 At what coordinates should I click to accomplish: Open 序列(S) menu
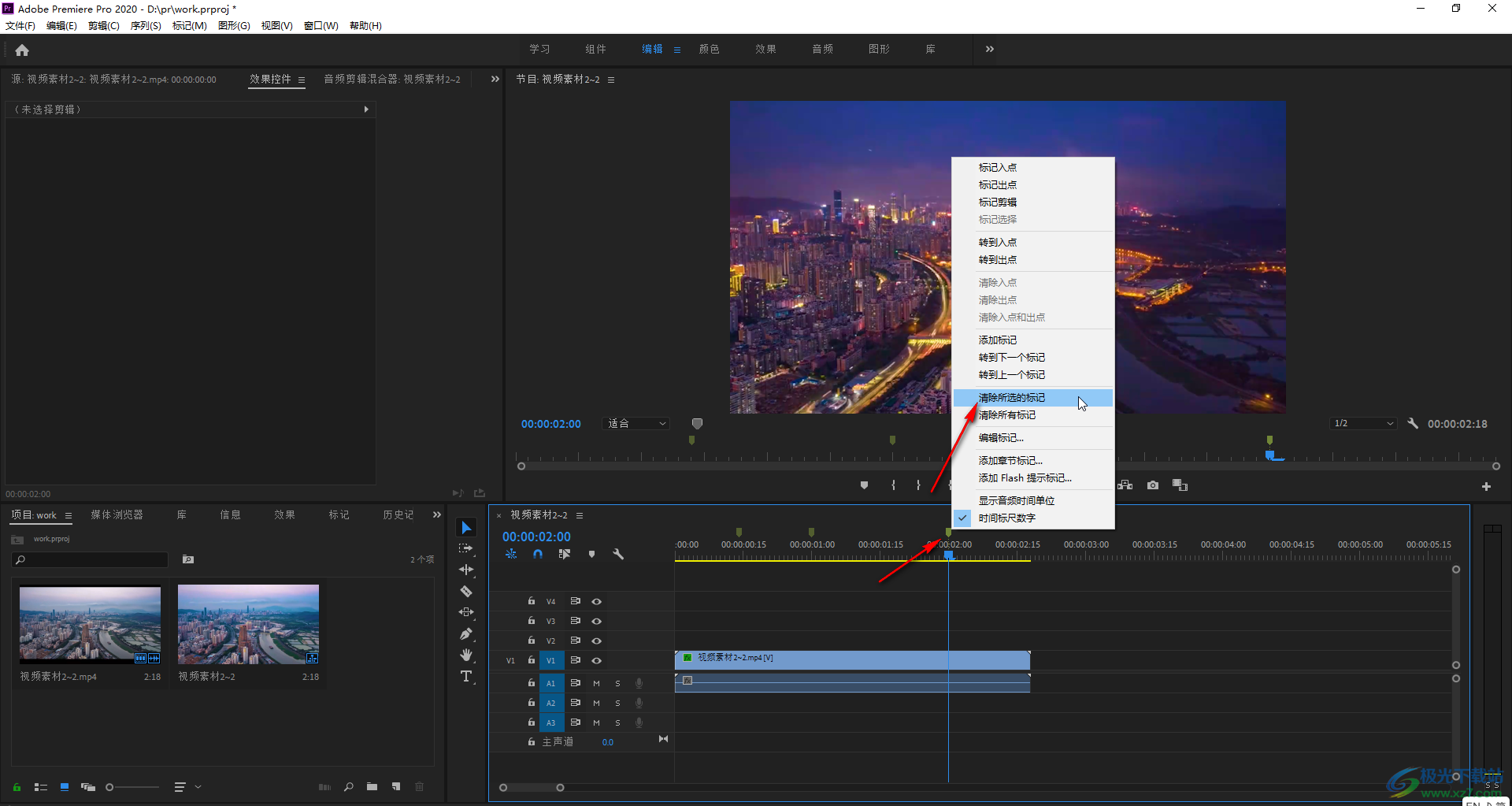click(x=146, y=26)
